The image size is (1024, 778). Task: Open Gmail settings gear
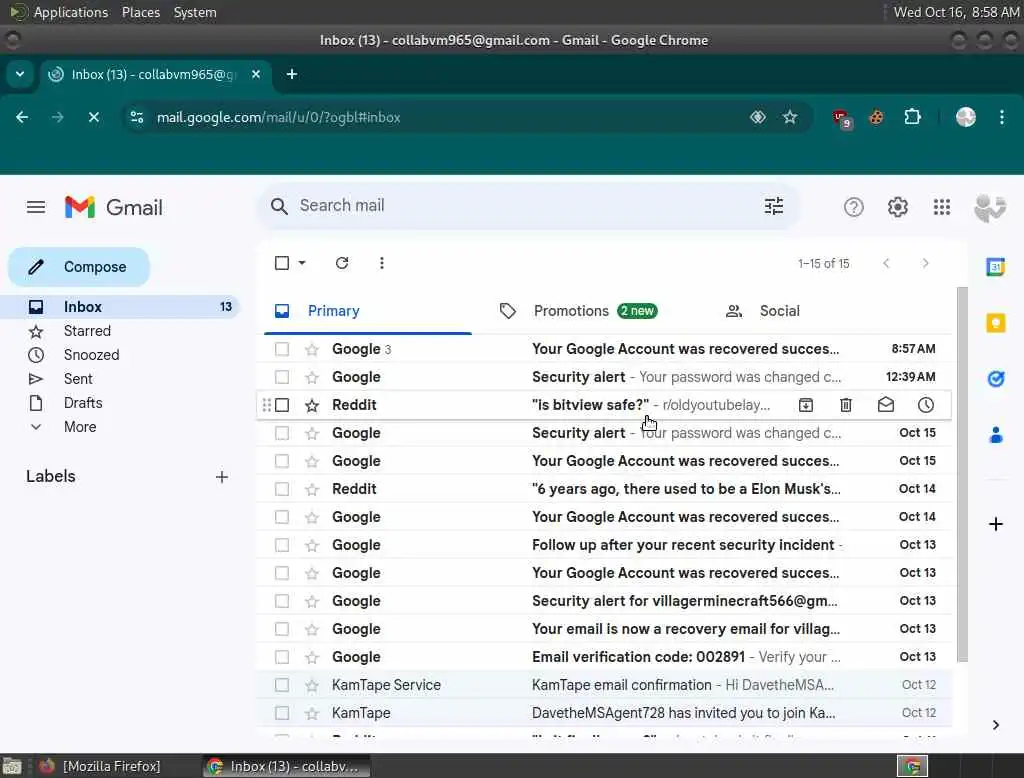[x=897, y=208]
